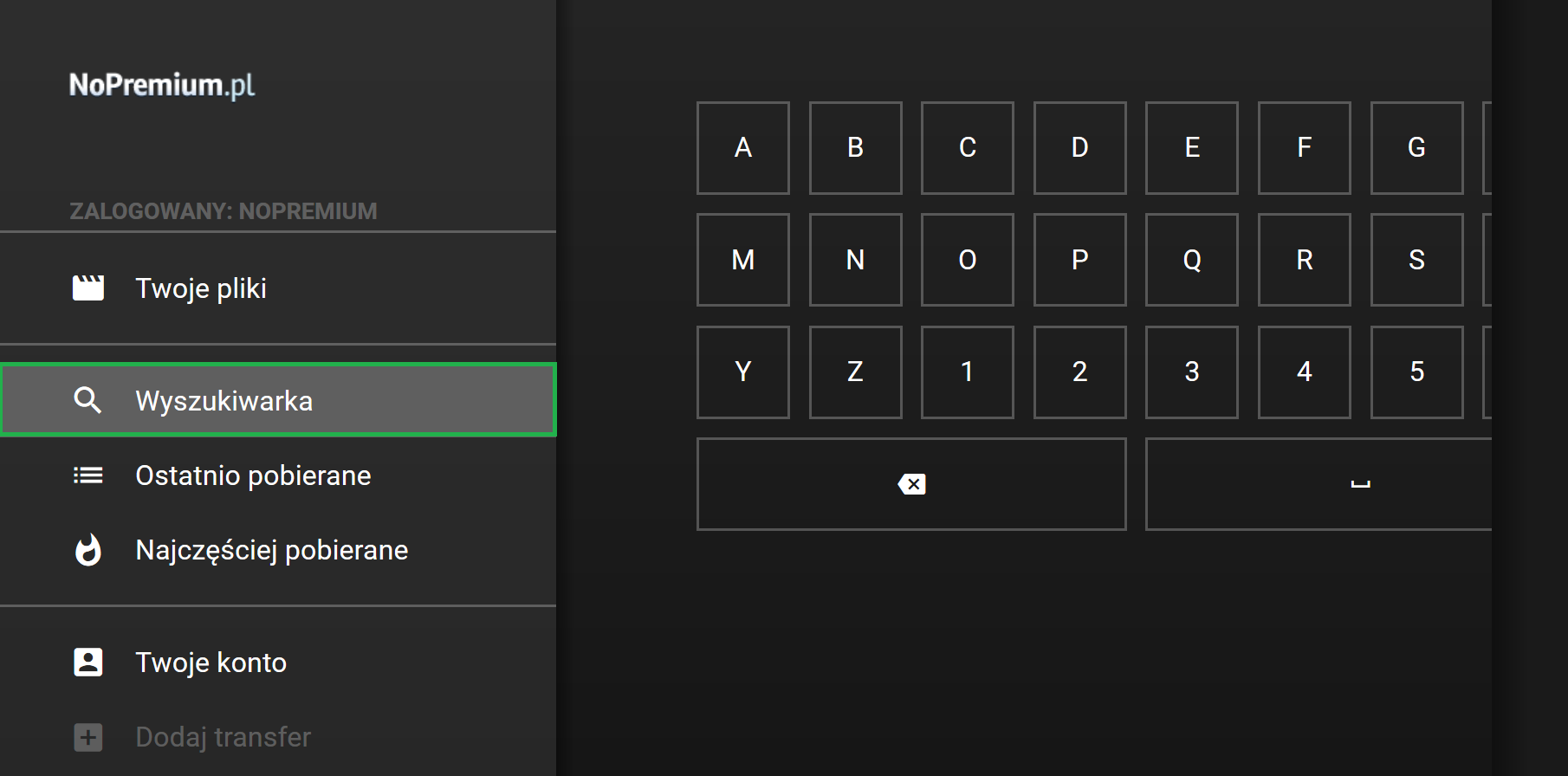Tap the space bar key symbol
The height and width of the screenshot is (776, 1568).
point(1360,484)
